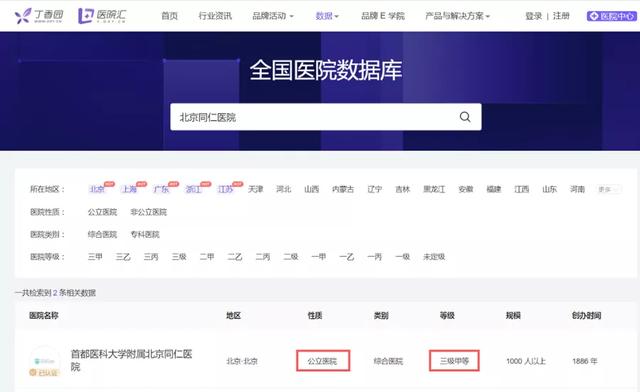The height and width of the screenshot is (392, 640).
Task: Expand the 更多 regions dropdown
Action: point(608,189)
